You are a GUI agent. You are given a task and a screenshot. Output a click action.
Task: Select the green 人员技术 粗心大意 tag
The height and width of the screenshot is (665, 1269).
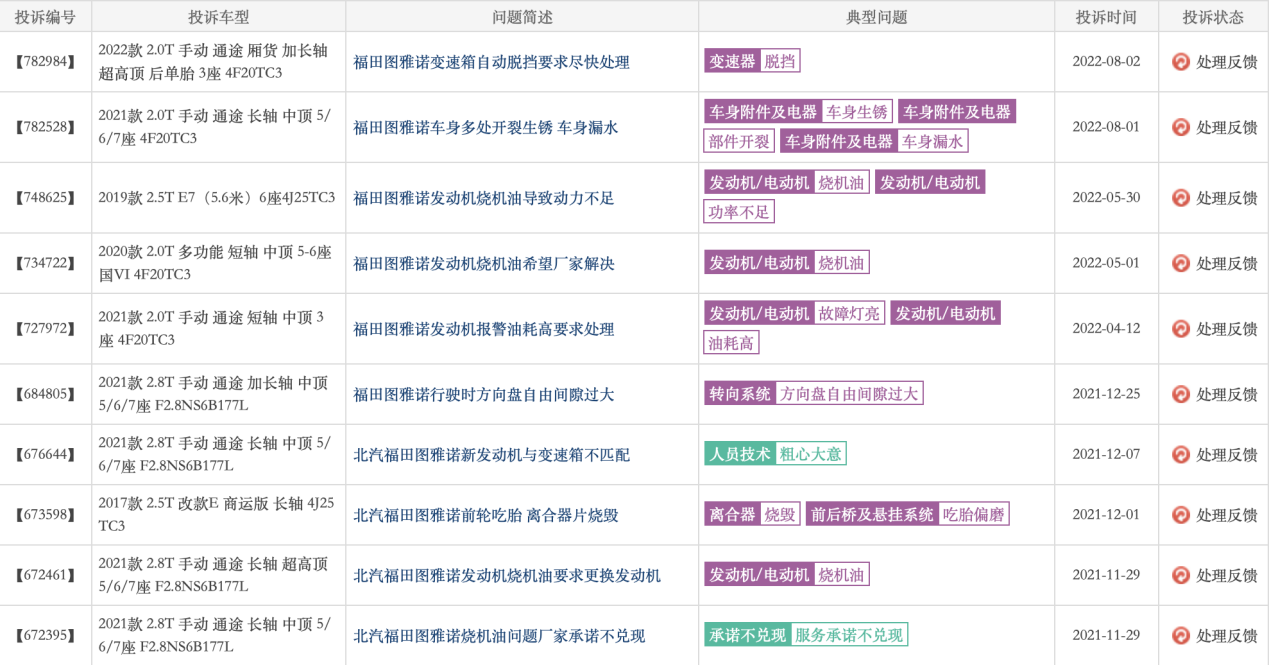coord(776,453)
